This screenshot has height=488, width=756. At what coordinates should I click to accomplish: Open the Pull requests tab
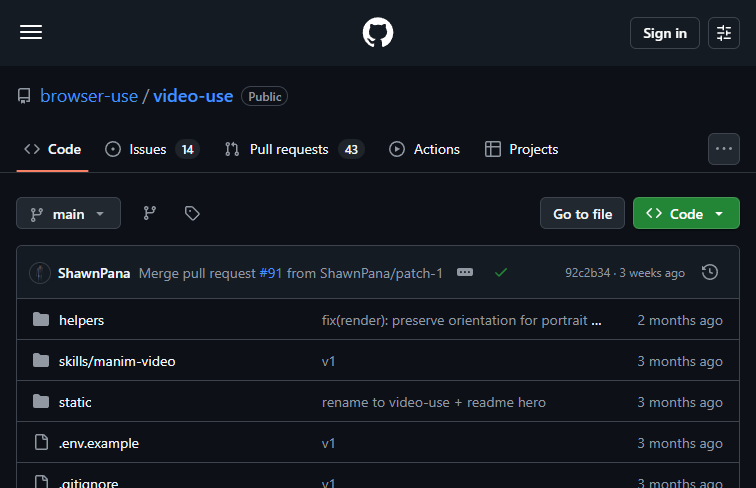click(x=294, y=149)
